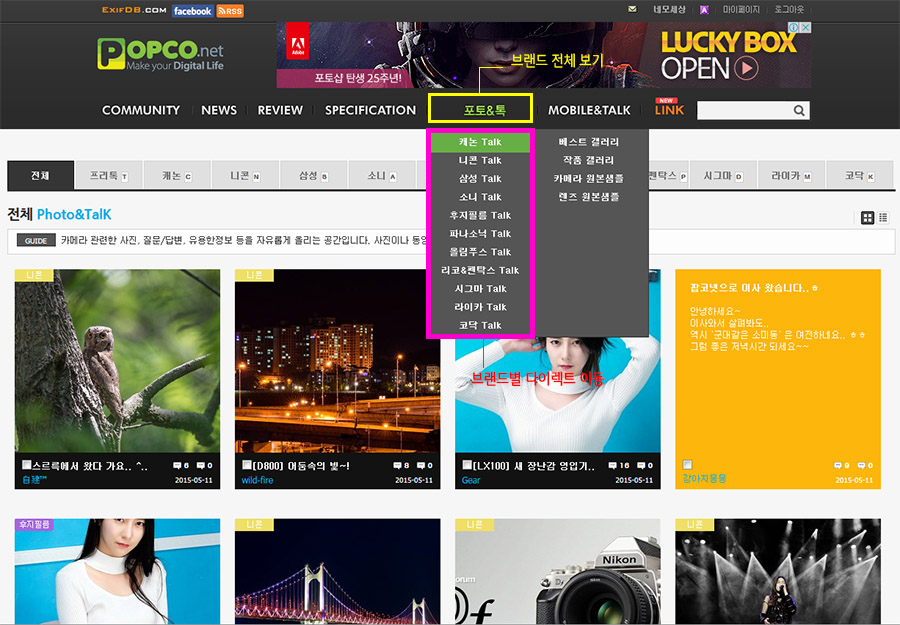Image resolution: width=900 pixels, height=625 pixels.
Task: Select 코닥 Talk in dropdown
Action: pos(480,326)
